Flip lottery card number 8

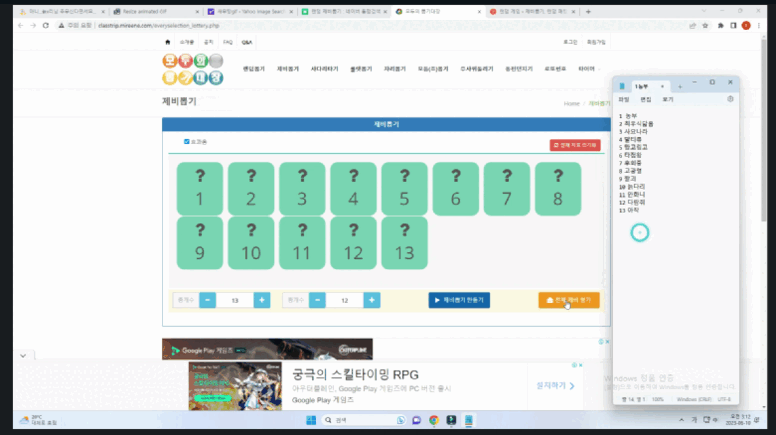[x=558, y=189]
